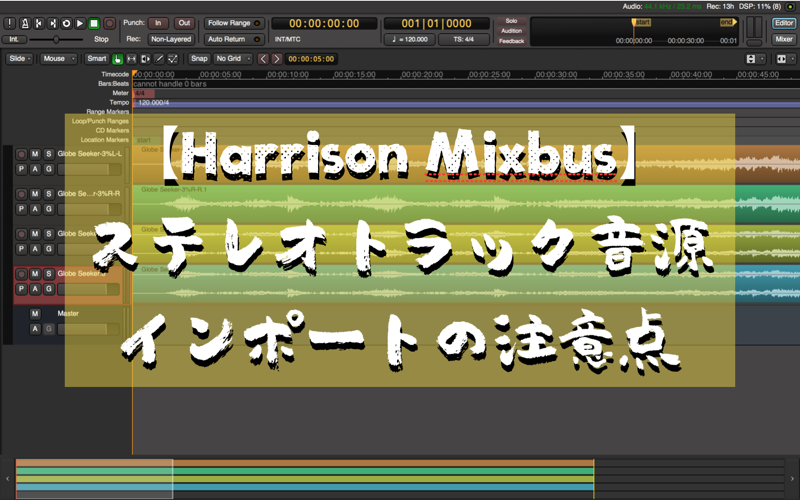Select the Draw pencil tool
Viewport: 800px width, 500px height.
click(159, 59)
